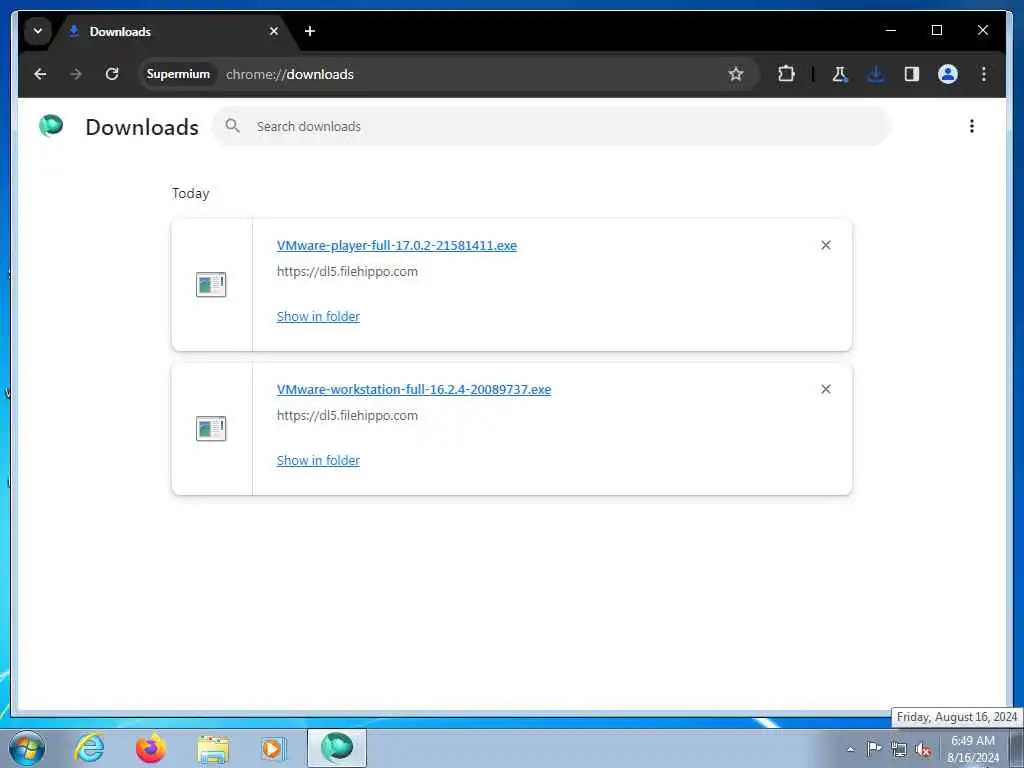Remove VMware-workstation entry from list
The height and width of the screenshot is (768, 1024).
point(825,389)
